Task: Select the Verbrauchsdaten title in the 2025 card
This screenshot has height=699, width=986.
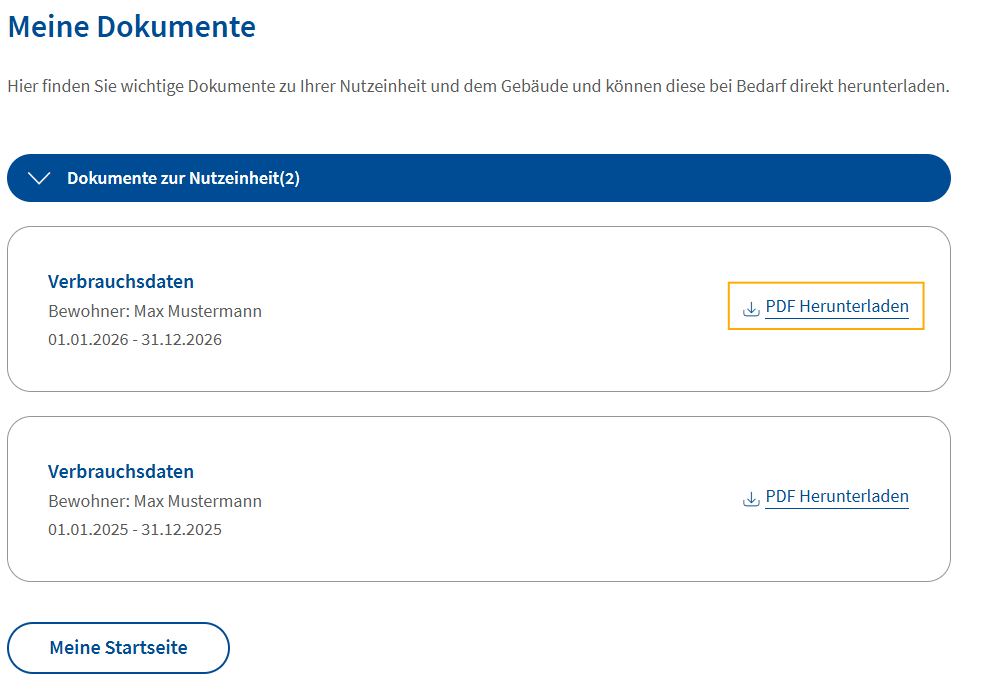Action: (121, 471)
